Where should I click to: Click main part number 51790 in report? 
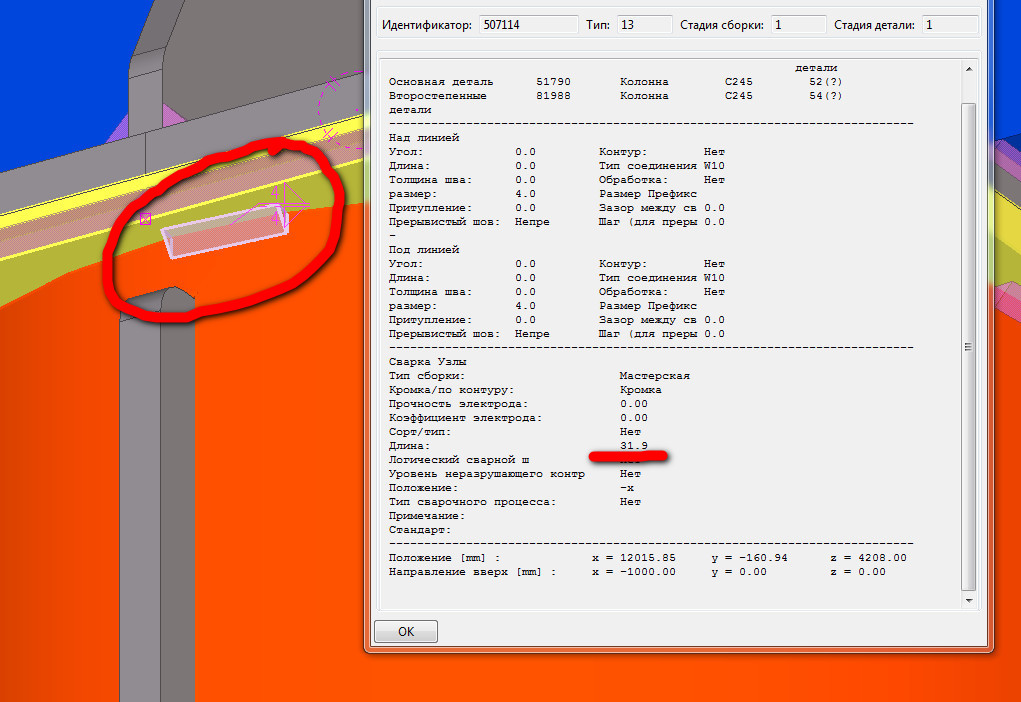[x=553, y=82]
